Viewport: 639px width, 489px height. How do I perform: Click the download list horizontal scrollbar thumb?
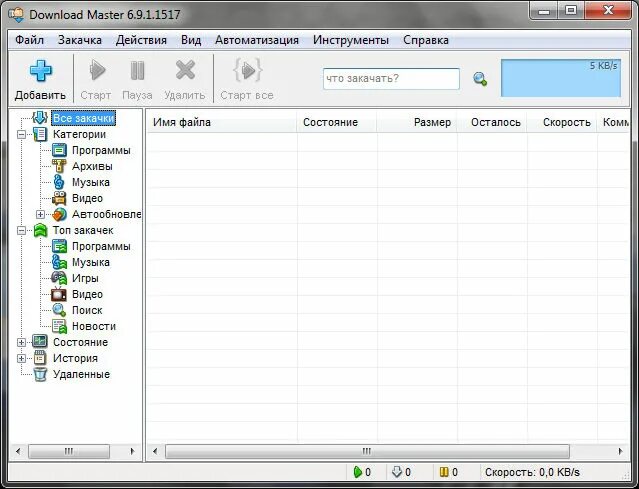(367, 451)
